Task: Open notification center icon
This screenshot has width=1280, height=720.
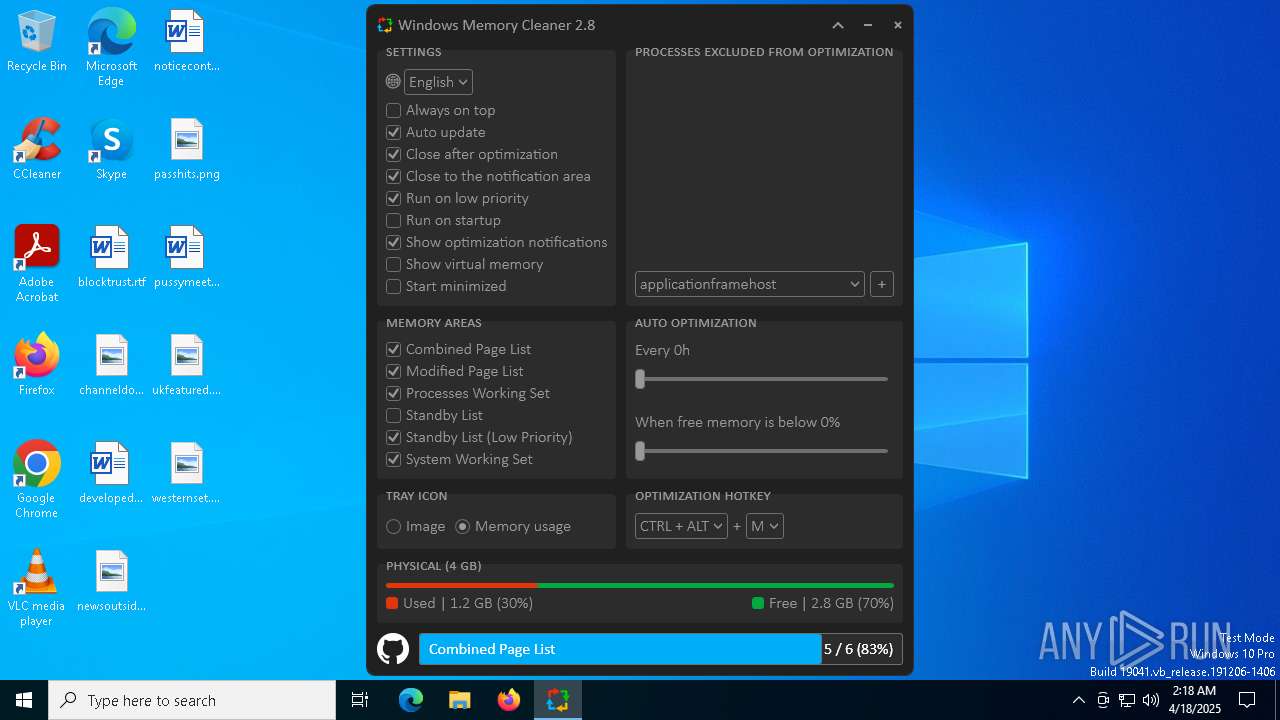Action: coord(1247,700)
